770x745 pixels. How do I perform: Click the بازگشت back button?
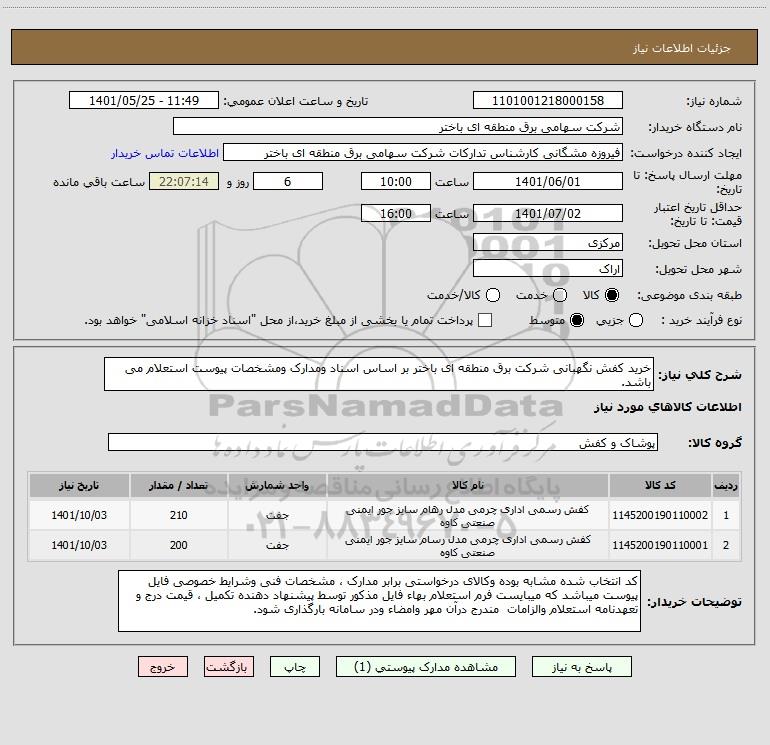pyautogui.click(x=229, y=667)
